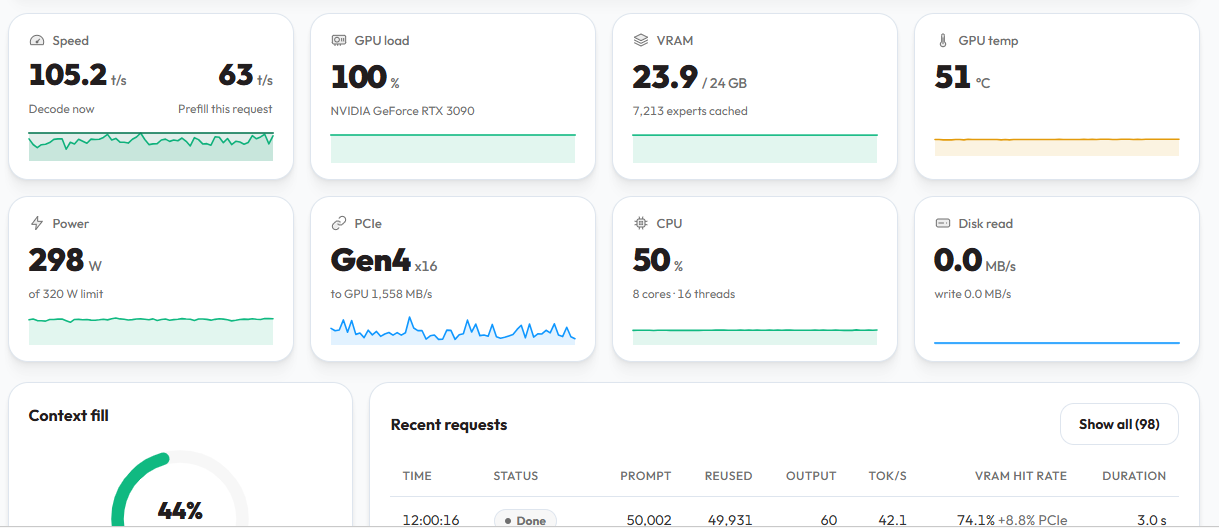The width and height of the screenshot is (1219, 529).
Task: Click the GPU load chip icon
Action: pyautogui.click(x=339, y=41)
